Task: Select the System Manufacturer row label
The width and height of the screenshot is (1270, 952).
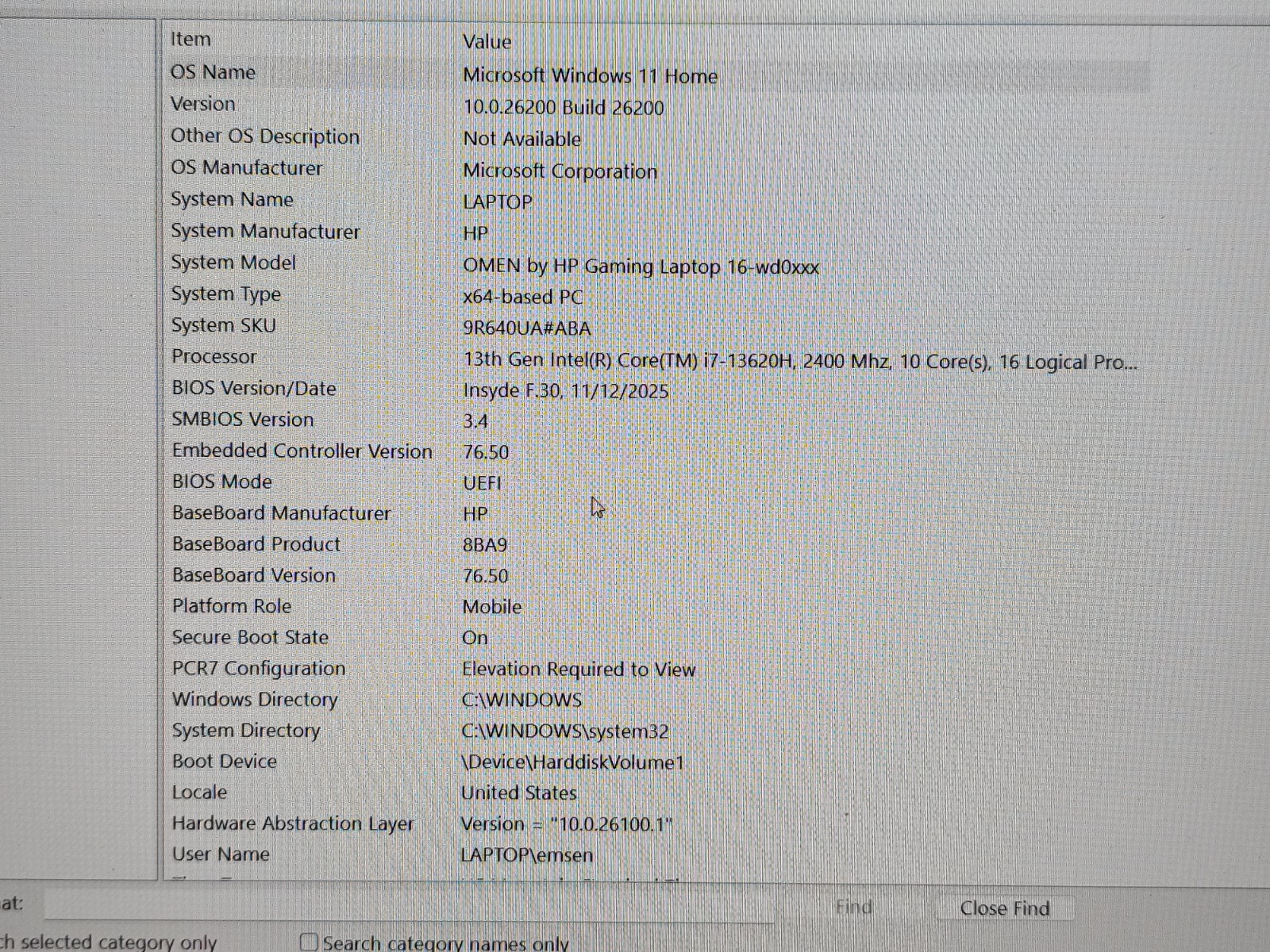Action: click(266, 232)
